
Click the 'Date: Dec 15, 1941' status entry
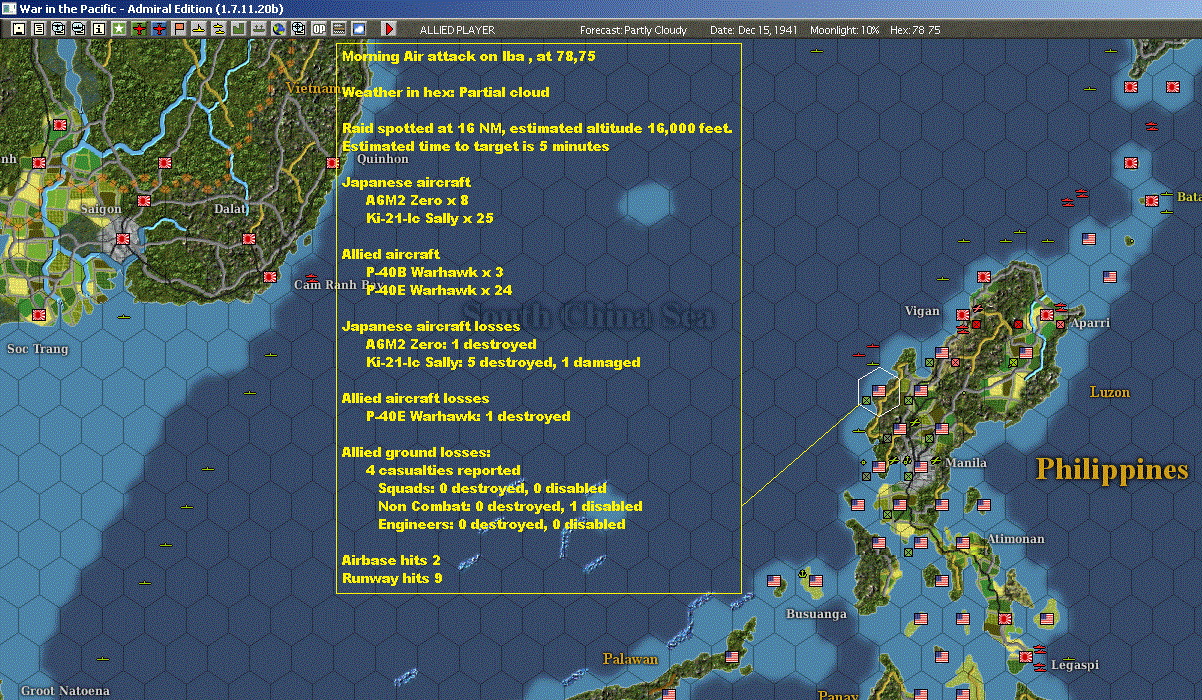click(753, 30)
